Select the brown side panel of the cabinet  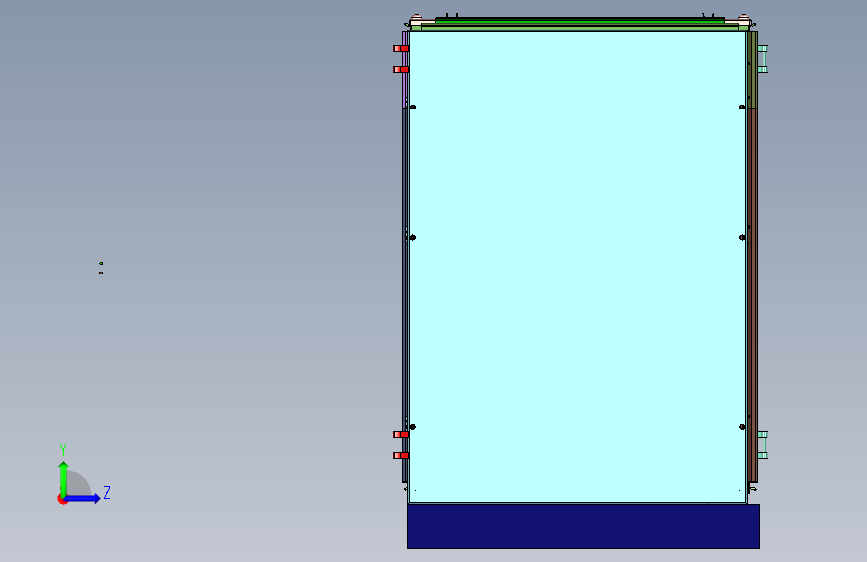(753, 295)
